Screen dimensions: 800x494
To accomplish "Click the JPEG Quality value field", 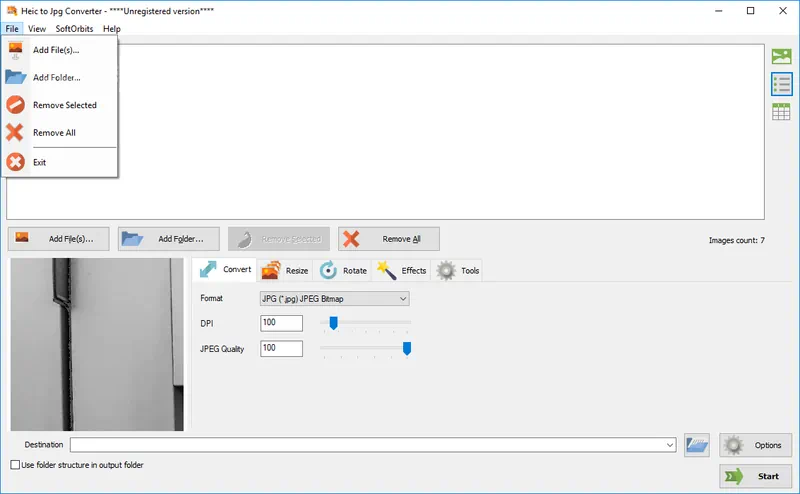I will (x=281, y=348).
